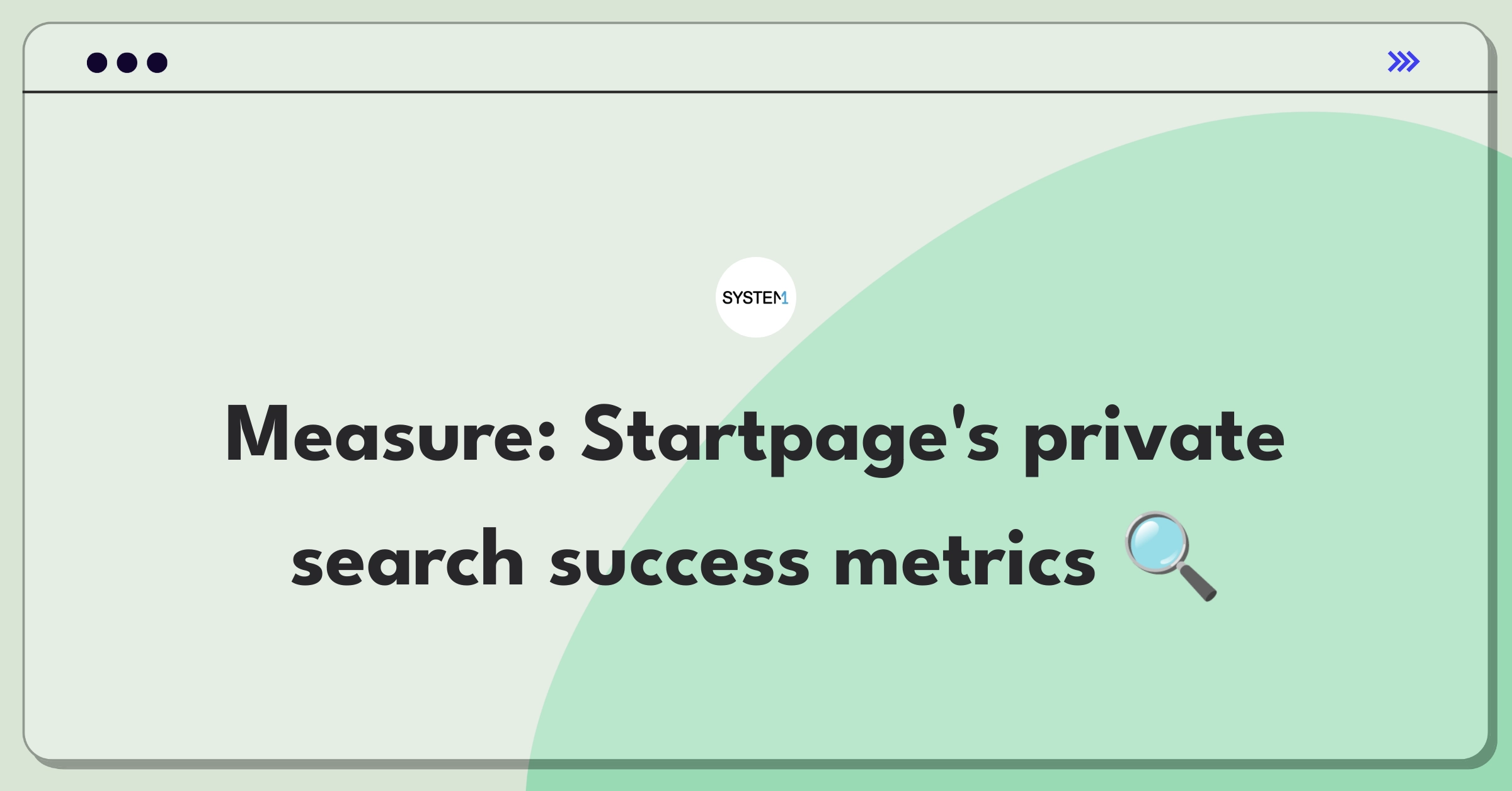This screenshot has height=791, width=1512.
Task: Click the middle dark dot in header
Action: [x=127, y=63]
